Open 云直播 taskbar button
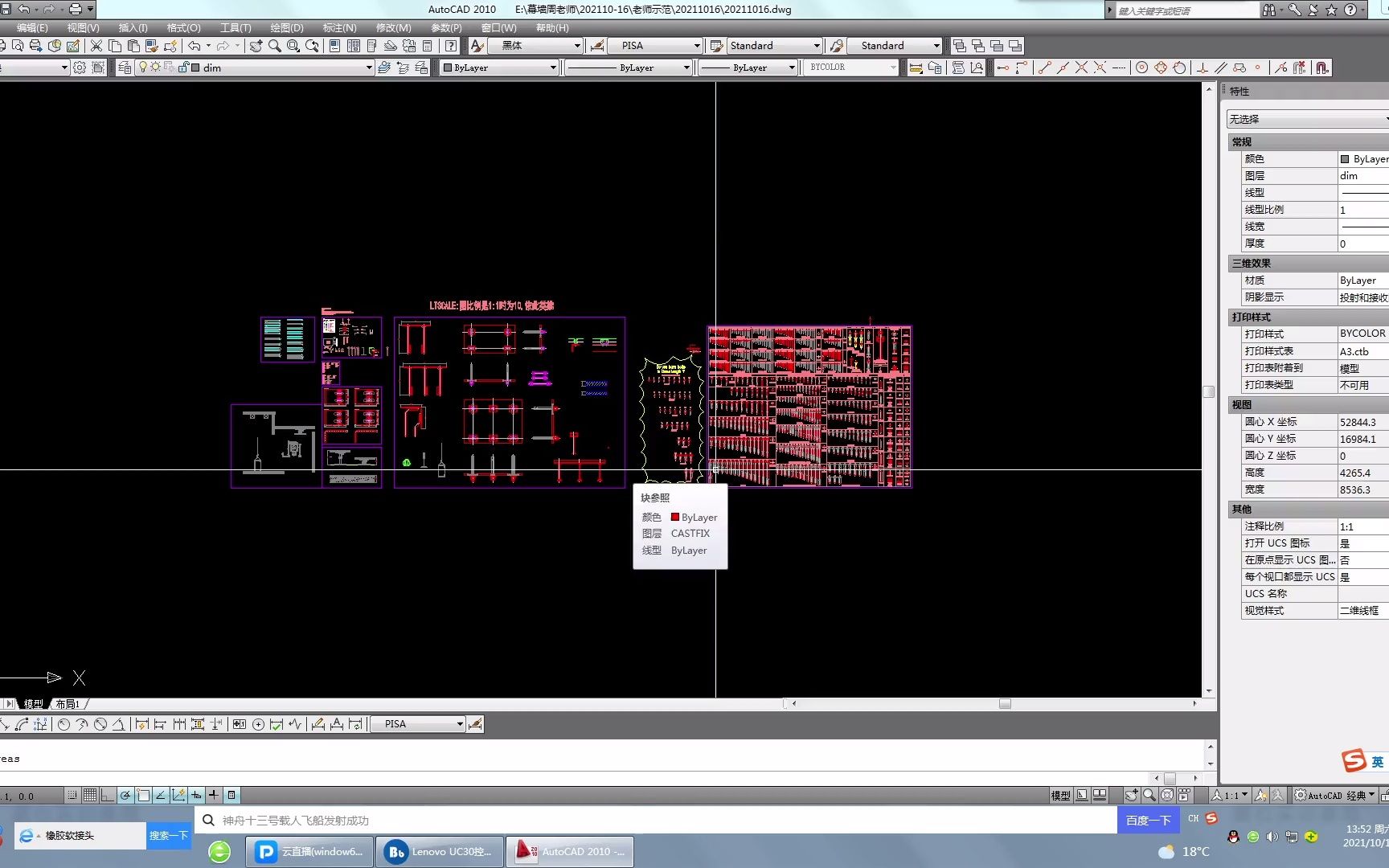The height and width of the screenshot is (868, 1389). (x=309, y=852)
